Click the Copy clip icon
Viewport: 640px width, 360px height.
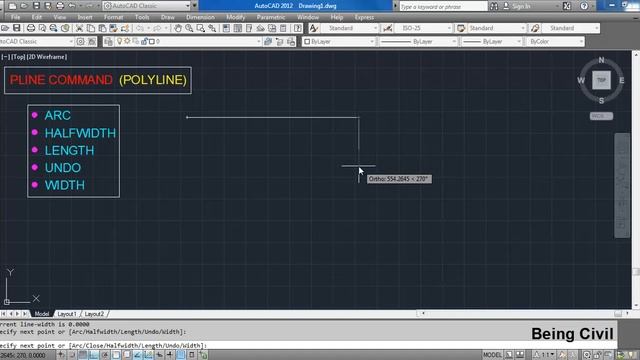(91, 28)
